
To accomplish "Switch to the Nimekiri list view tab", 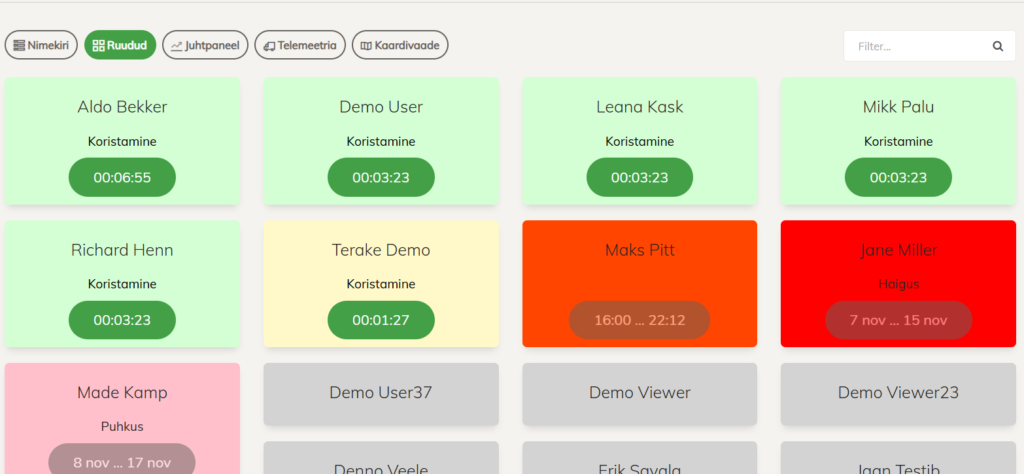I will point(41,45).
